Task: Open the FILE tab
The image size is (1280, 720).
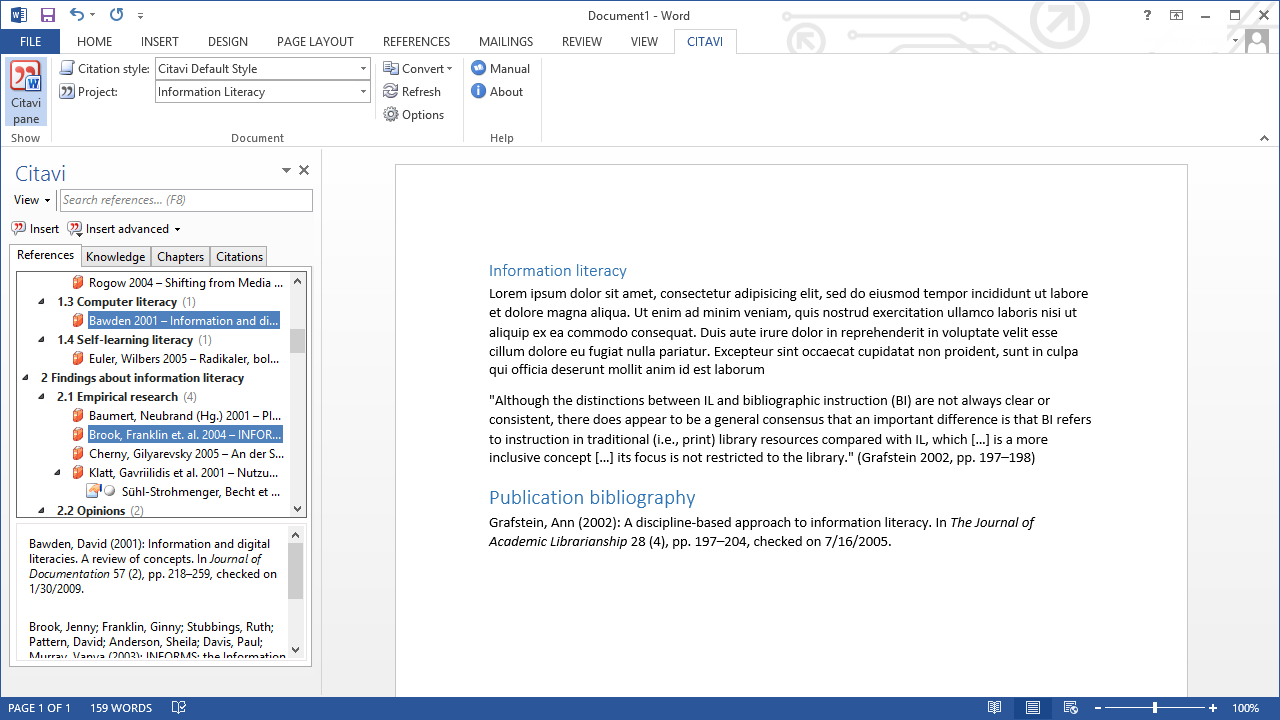Action: pyautogui.click(x=30, y=42)
